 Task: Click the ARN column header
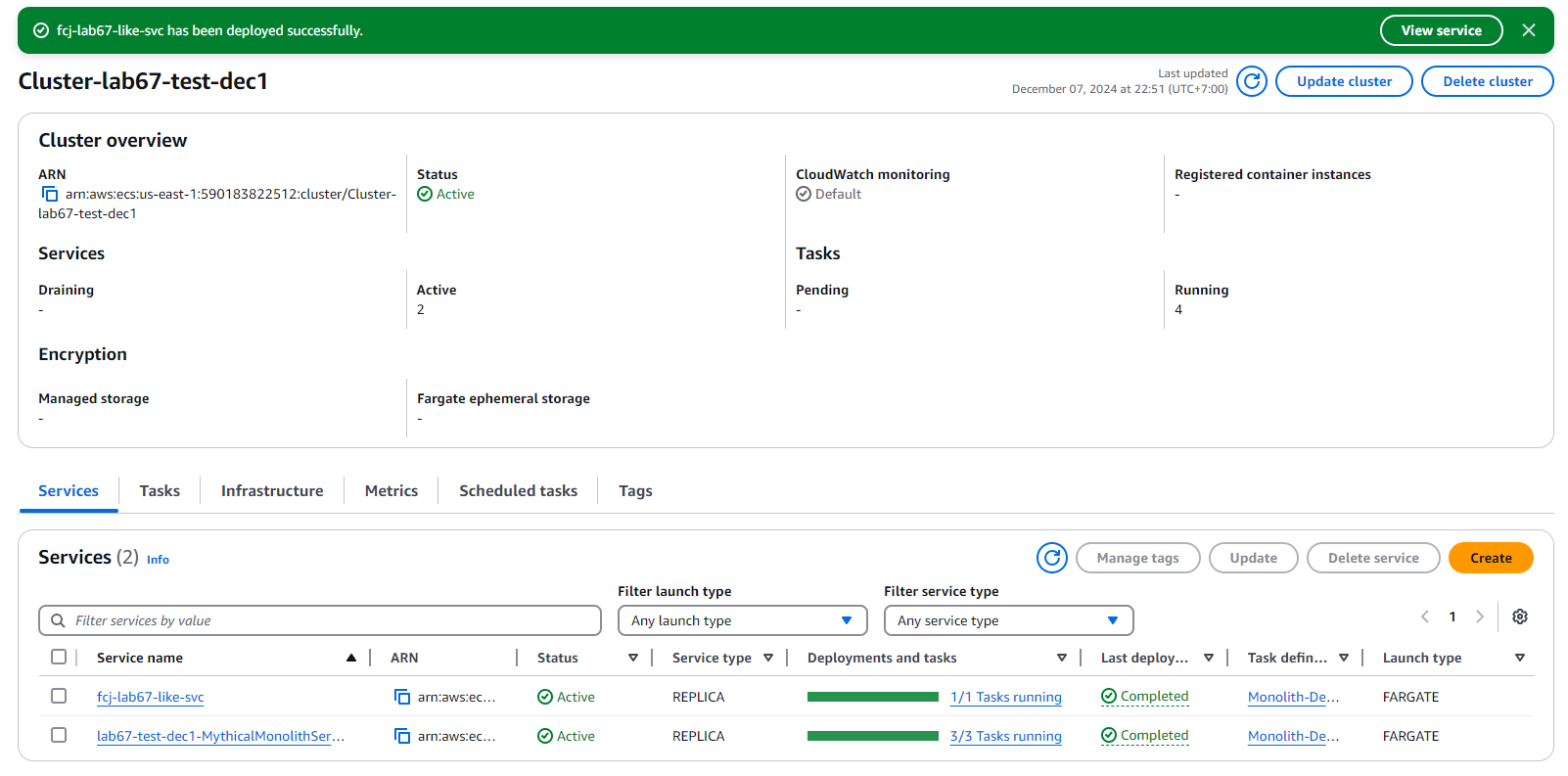(404, 658)
